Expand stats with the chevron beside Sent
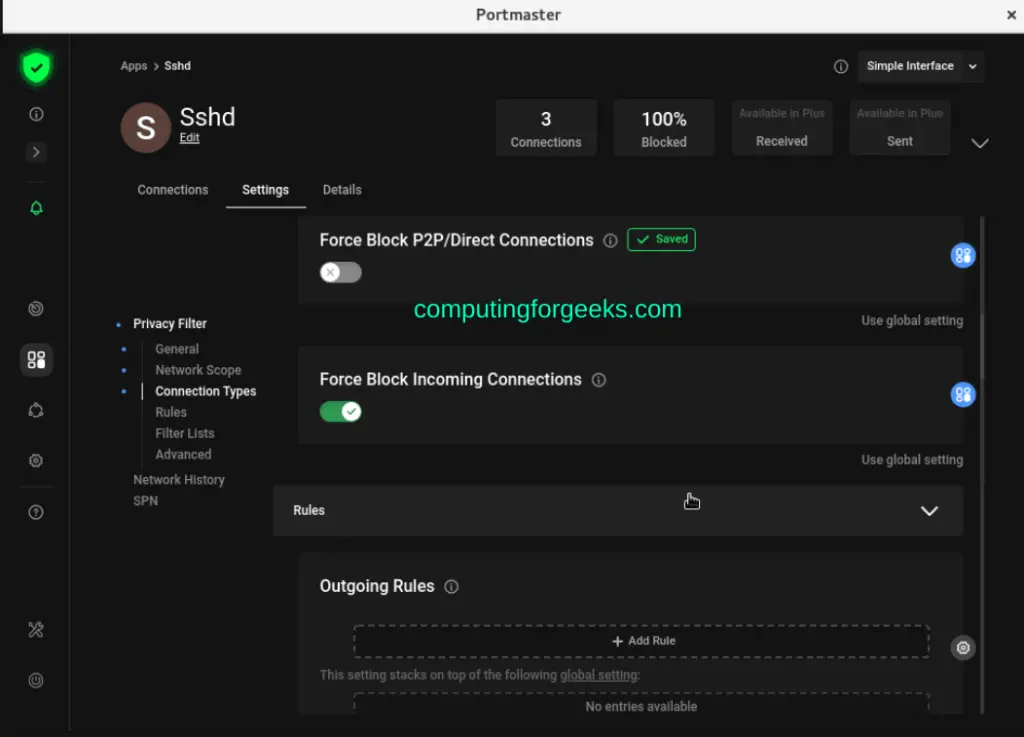Image resolution: width=1024 pixels, height=737 pixels. tap(980, 143)
